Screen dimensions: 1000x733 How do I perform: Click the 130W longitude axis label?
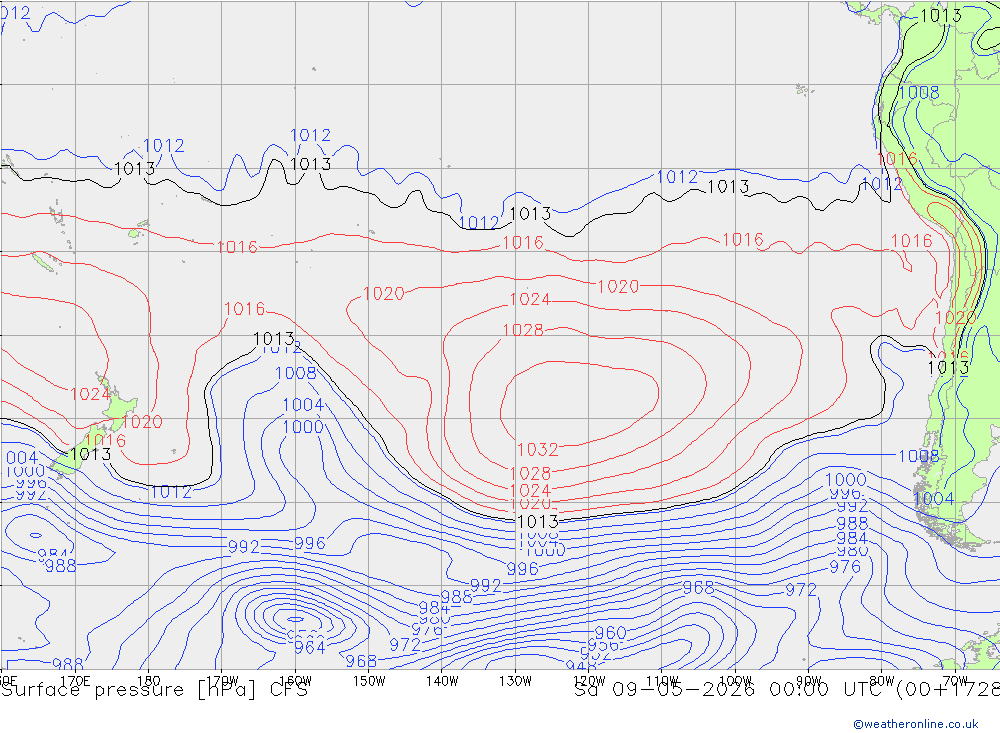515,681
